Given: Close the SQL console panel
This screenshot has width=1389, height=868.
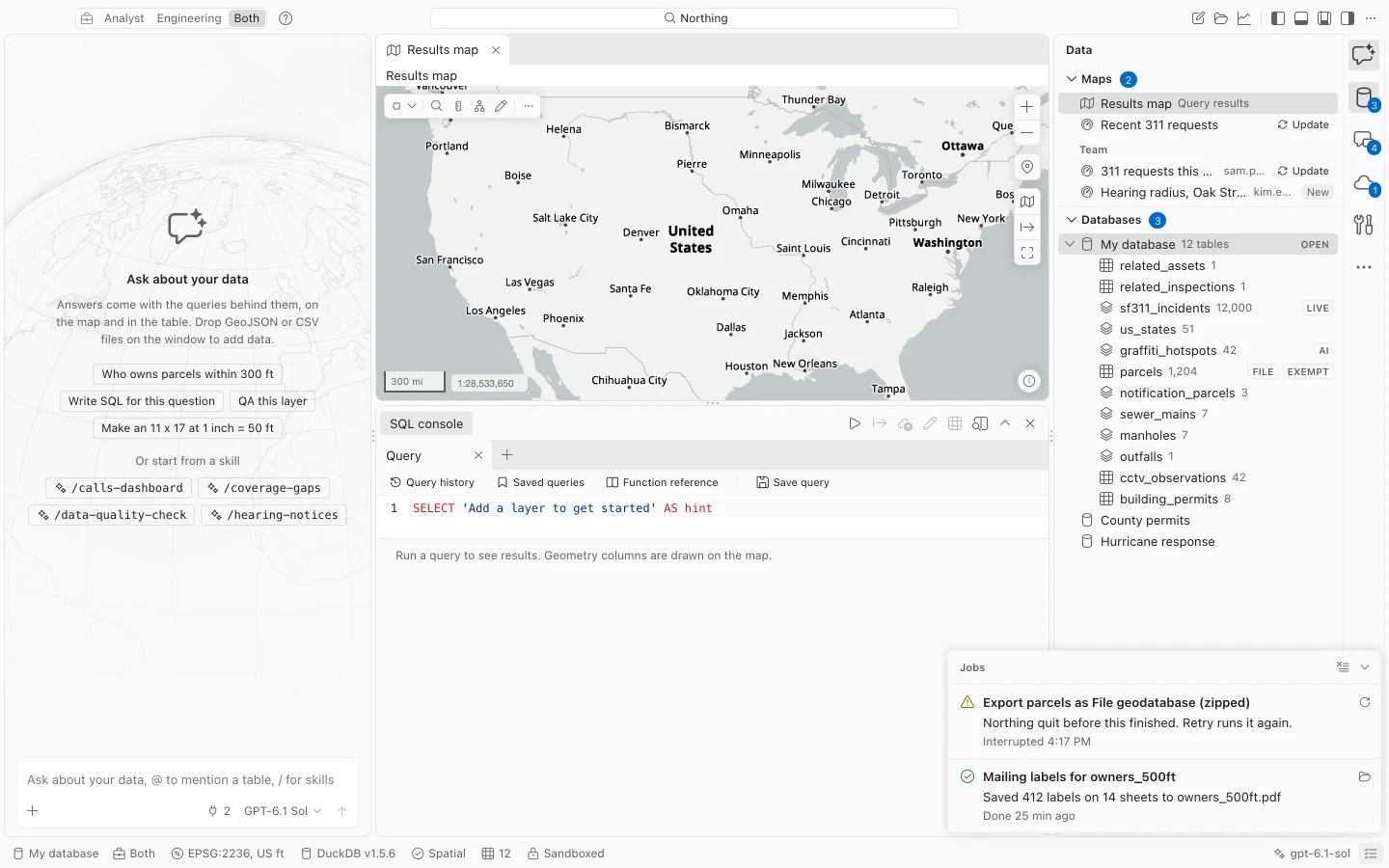Looking at the screenshot, I should pyautogui.click(x=1030, y=423).
